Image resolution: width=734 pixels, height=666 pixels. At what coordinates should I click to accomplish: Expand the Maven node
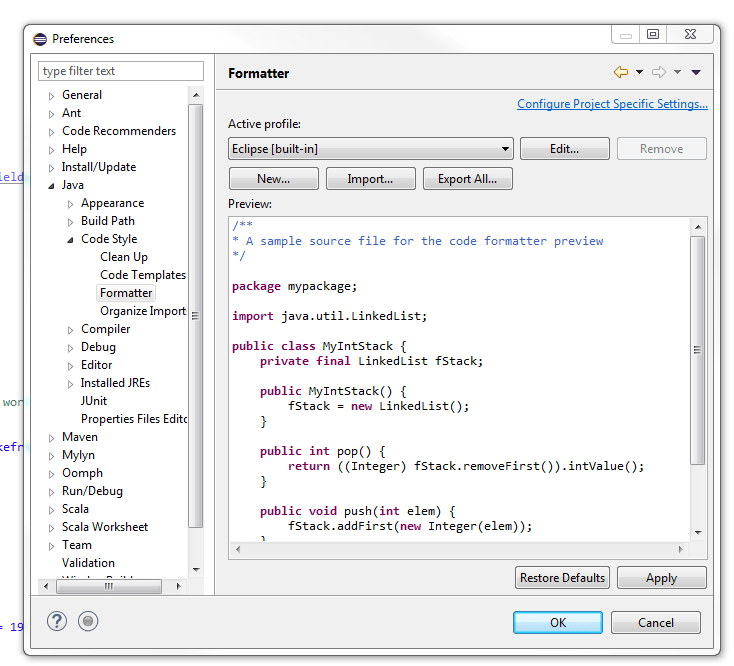(x=51, y=438)
